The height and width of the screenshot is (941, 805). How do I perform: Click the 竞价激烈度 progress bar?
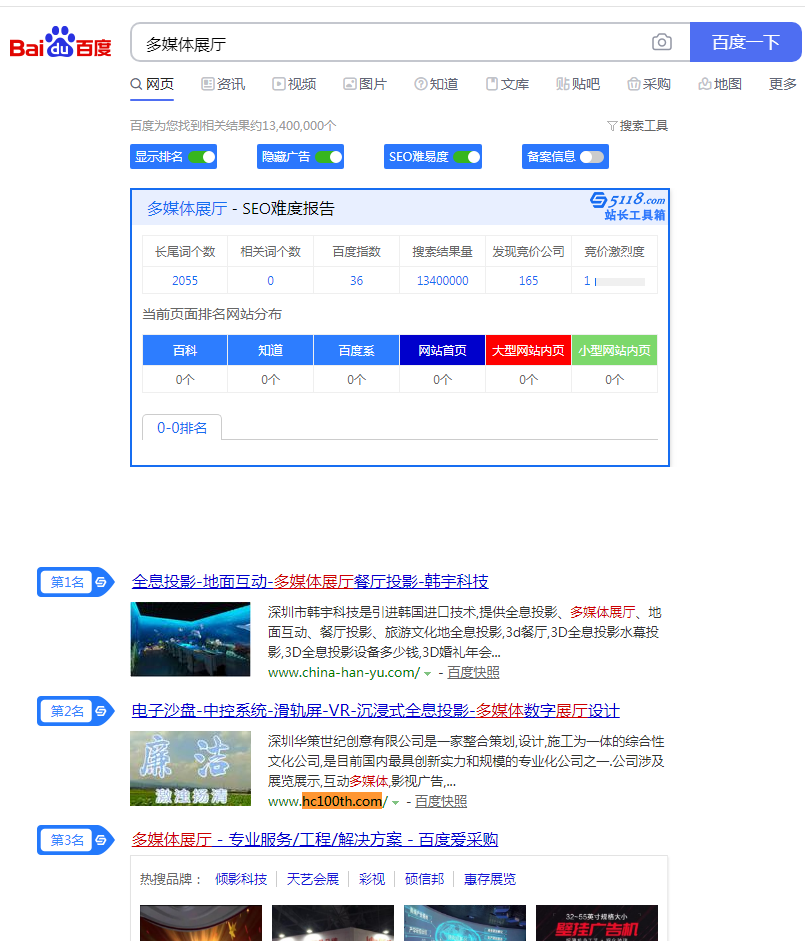(x=620, y=281)
